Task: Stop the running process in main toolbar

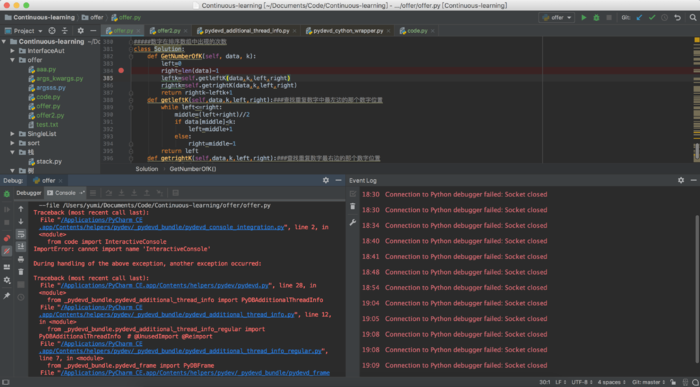Action: point(608,18)
